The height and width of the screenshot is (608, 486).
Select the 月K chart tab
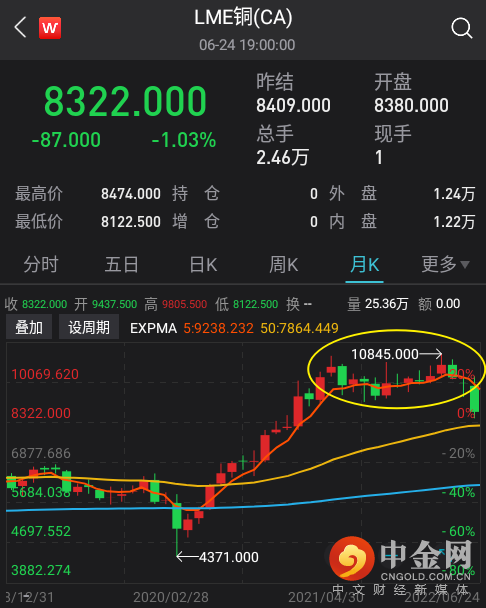point(364,264)
